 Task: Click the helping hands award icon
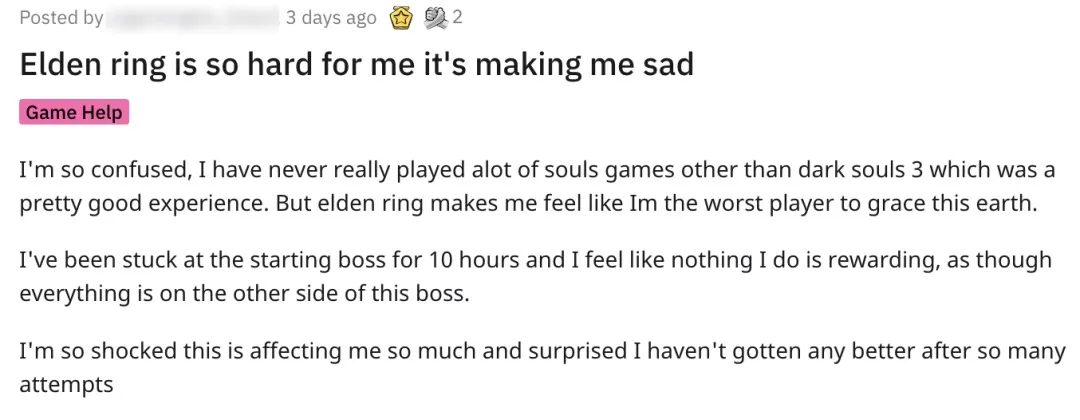point(436,17)
